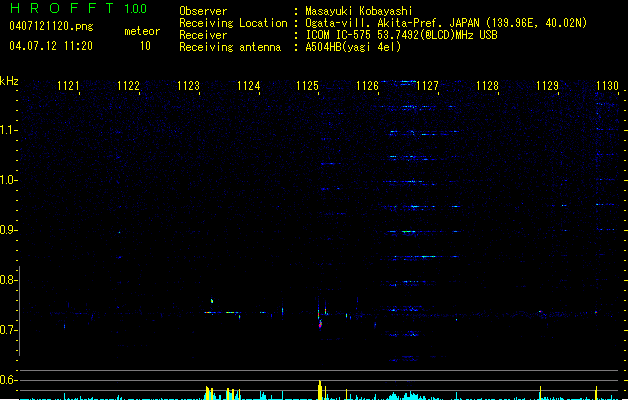The height and width of the screenshot is (400, 629).
Task: Click the 1.1 kHz frequency axis label
Action: coord(8,130)
